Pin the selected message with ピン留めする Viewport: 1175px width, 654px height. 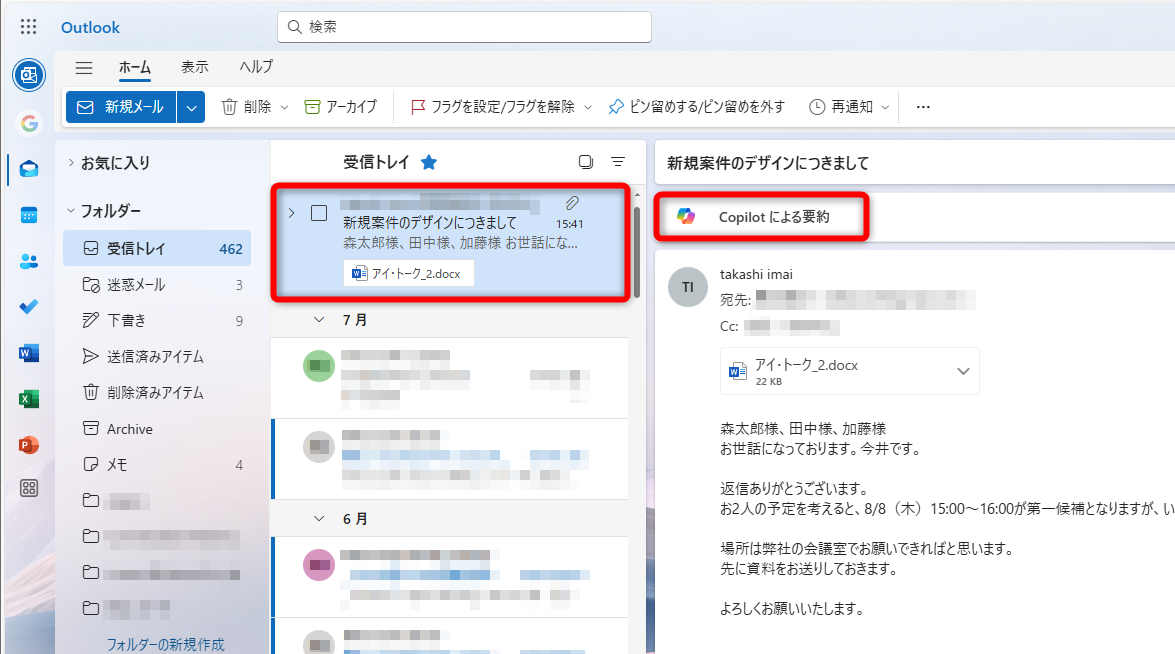pyautogui.click(x=698, y=106)
